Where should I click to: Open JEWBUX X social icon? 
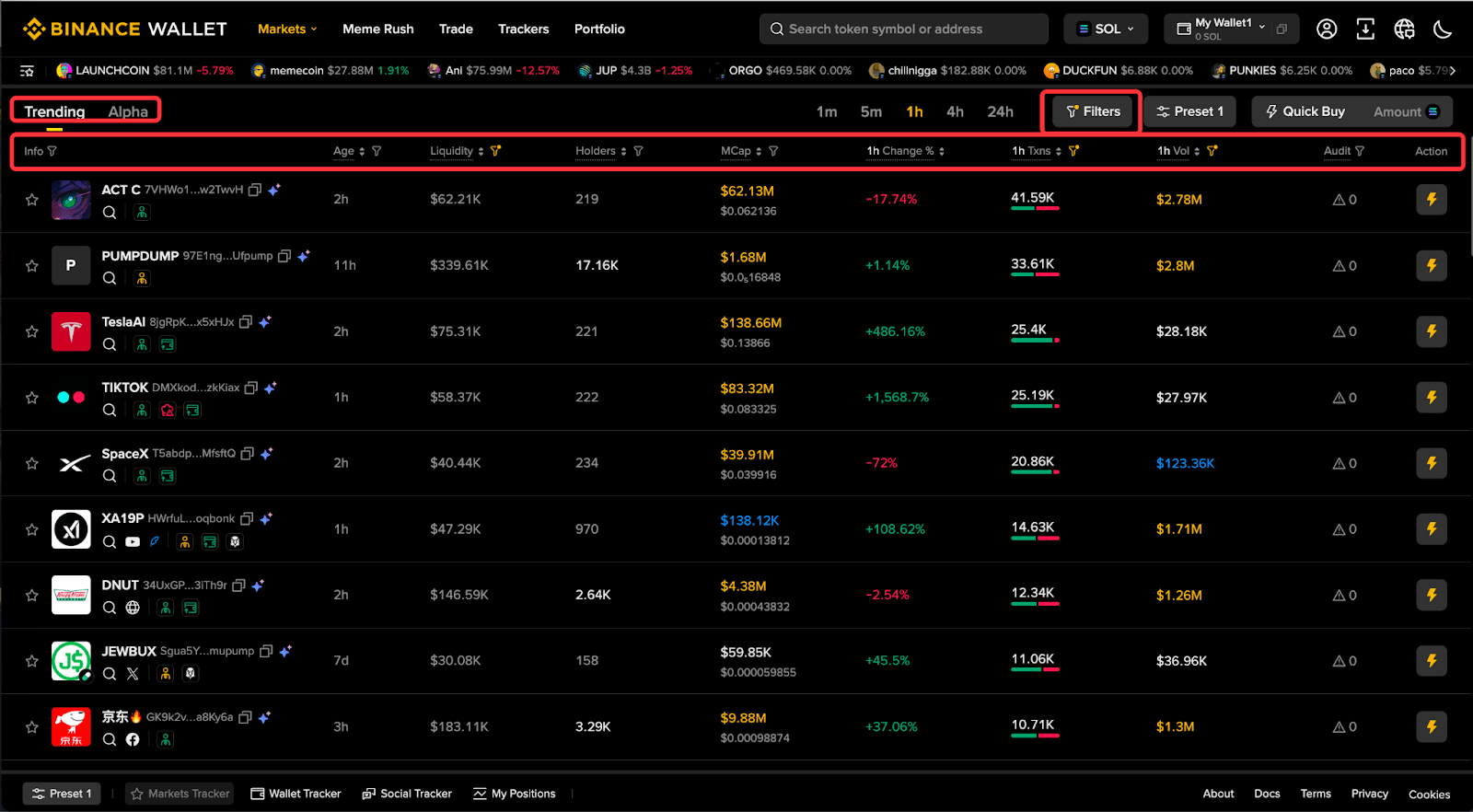(x=133, y=673)
